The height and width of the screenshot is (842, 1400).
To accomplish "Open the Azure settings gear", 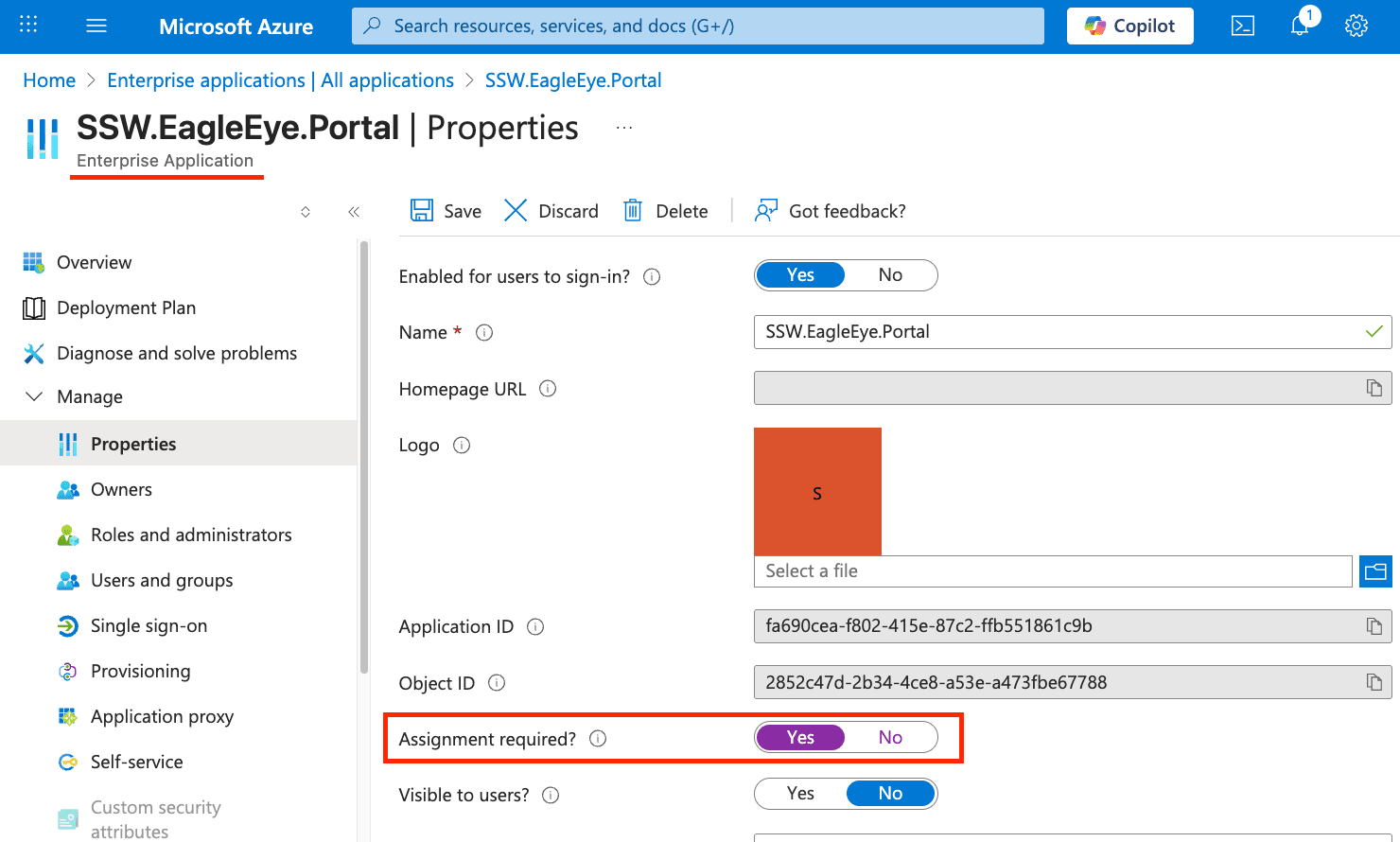I will [x=1356, y=26].
